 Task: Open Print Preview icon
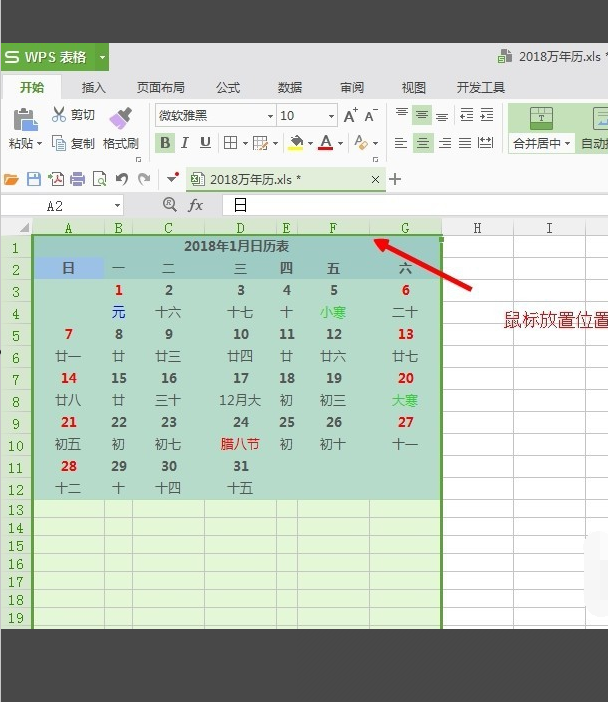[99, 180]
